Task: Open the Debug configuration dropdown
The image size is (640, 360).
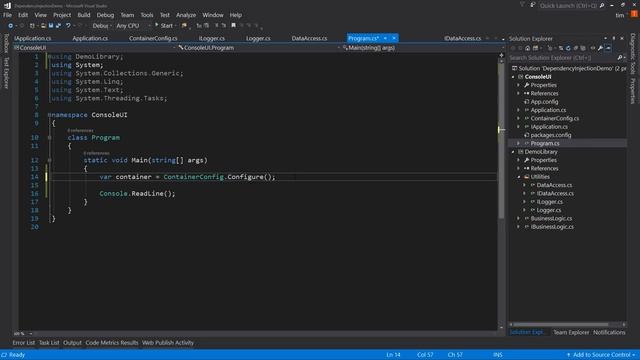Action: pos(101,25)
